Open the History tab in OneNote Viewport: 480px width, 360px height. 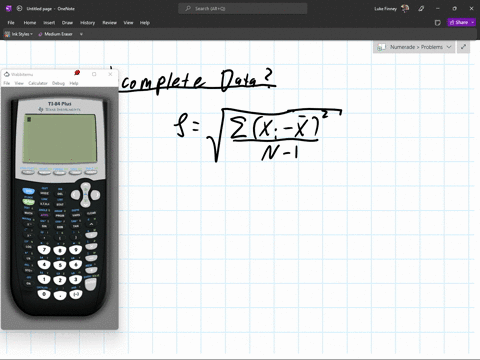(87, 23)
